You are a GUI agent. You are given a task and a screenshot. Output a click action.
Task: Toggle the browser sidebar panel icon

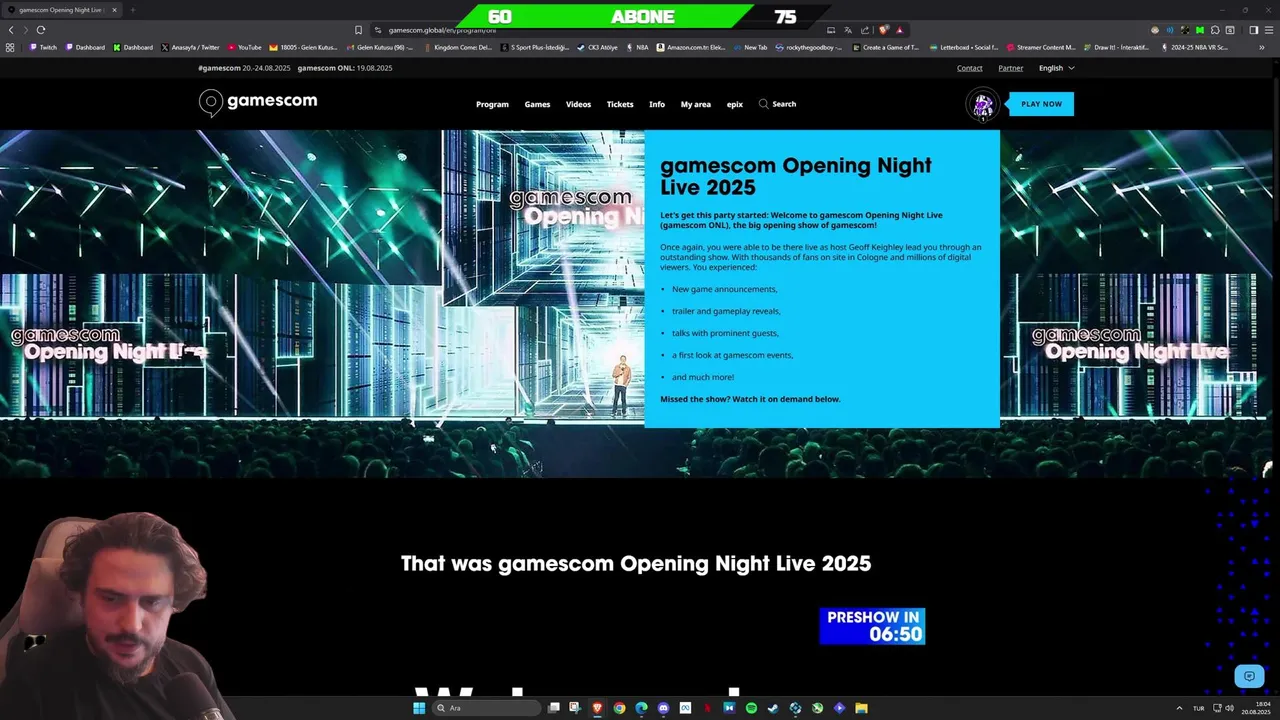(x=1254, y=30)
